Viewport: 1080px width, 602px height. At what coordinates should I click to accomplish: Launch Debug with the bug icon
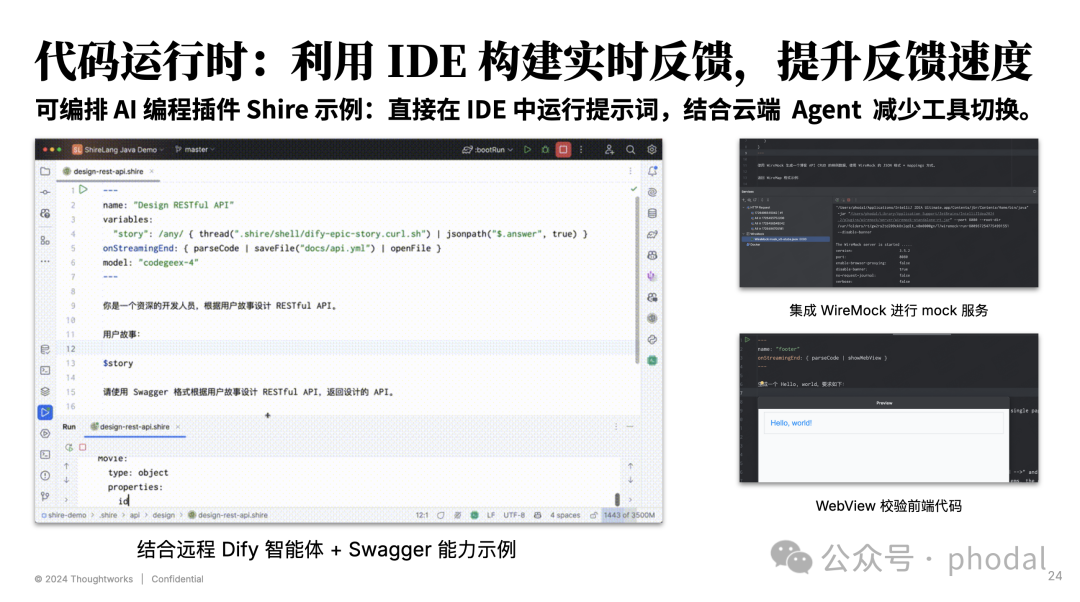546,149
